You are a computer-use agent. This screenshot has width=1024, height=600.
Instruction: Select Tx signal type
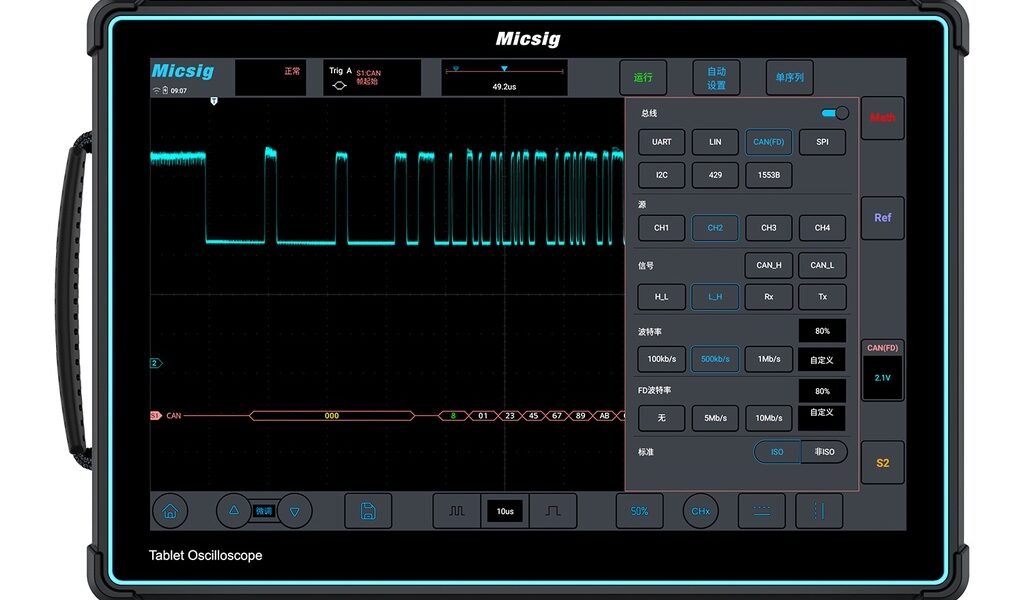click(x=822, y=296)
